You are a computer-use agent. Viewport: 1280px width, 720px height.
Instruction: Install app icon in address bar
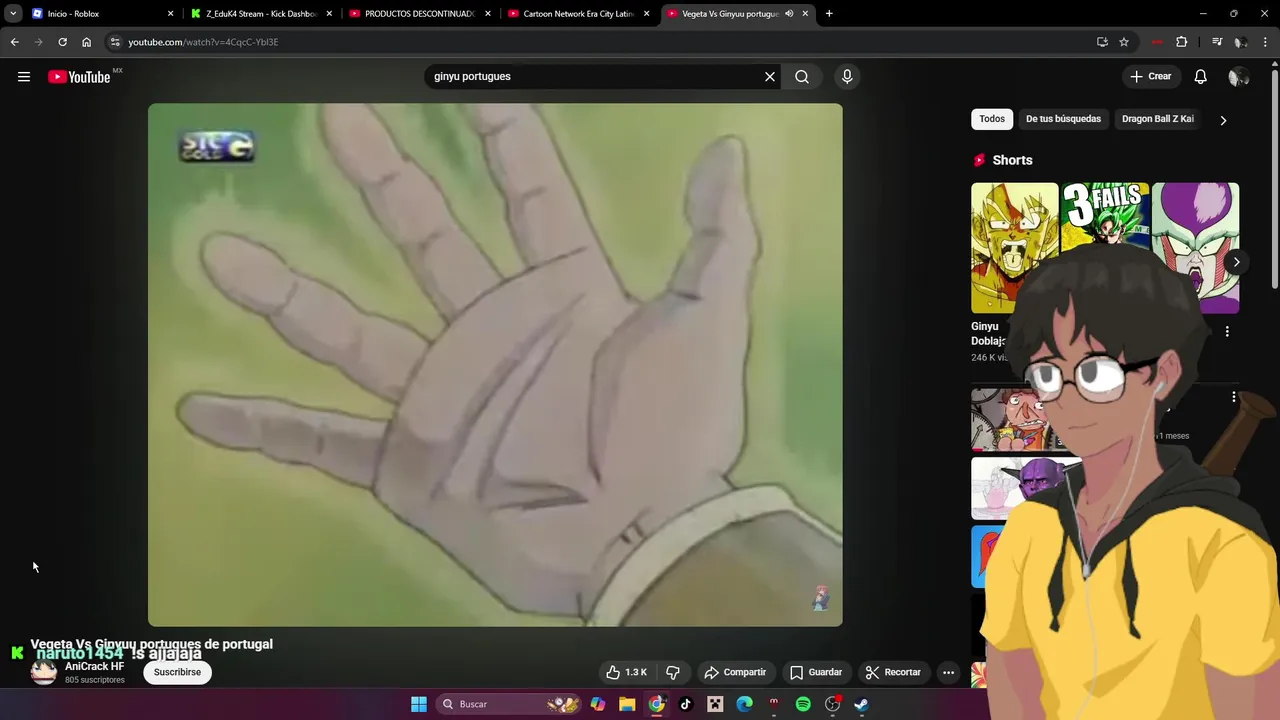click(x=1102, y=42)
